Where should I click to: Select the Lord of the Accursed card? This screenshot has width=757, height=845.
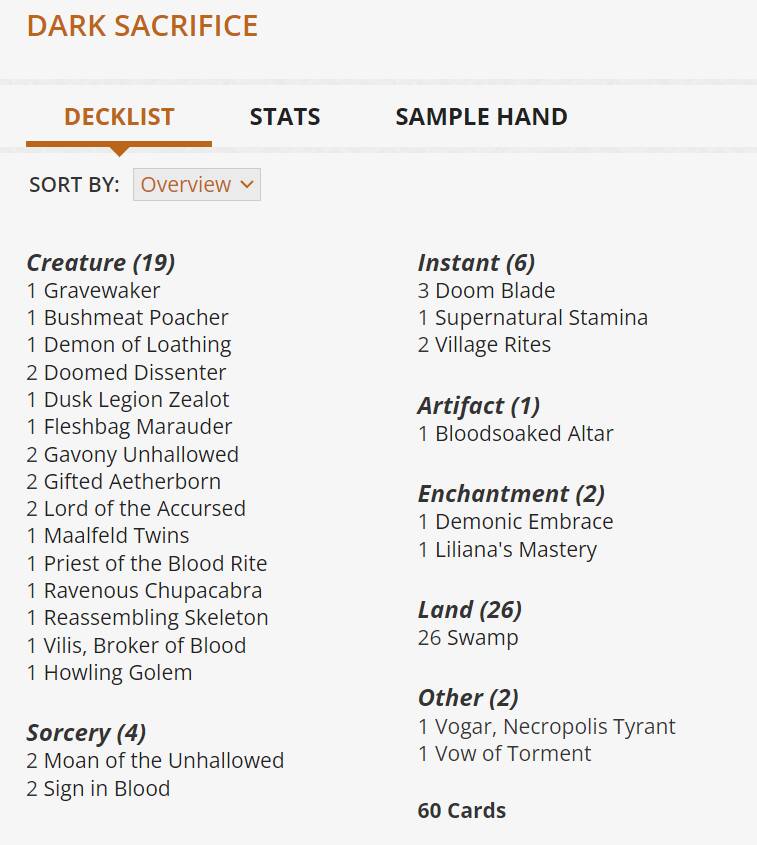coord(144,508)
